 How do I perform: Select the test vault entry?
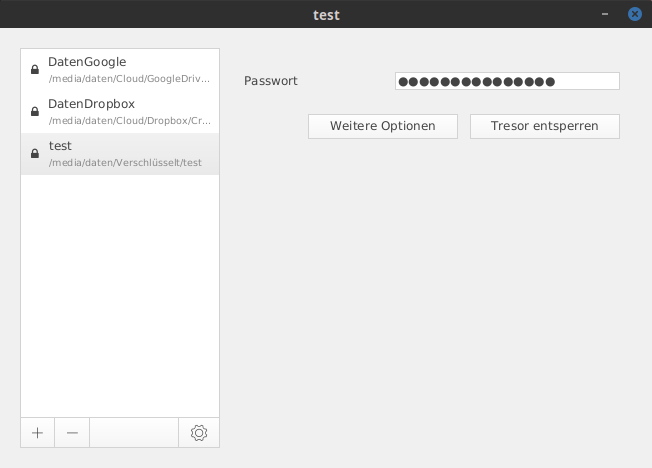(x=120, y=154)
